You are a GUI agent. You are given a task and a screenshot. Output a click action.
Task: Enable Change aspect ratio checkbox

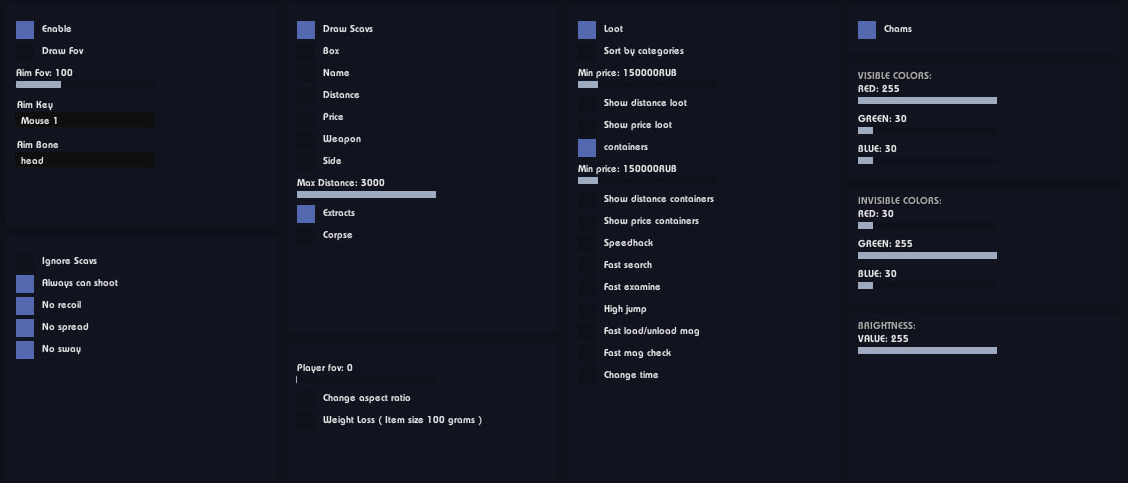pyautogui.click(x=306, y=399)
